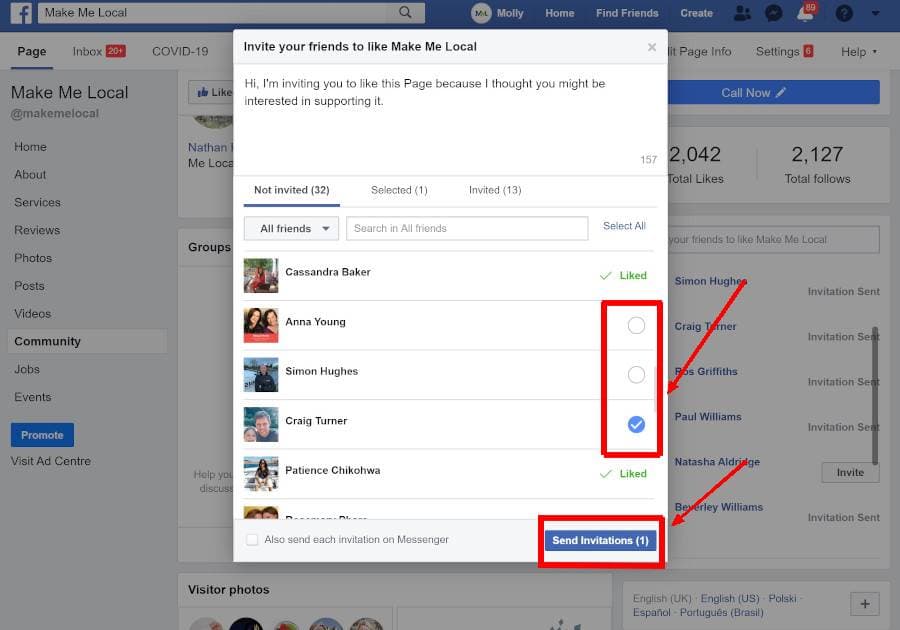
Task: Switch to the Invited (13) tab
Action: coord(493,190)
